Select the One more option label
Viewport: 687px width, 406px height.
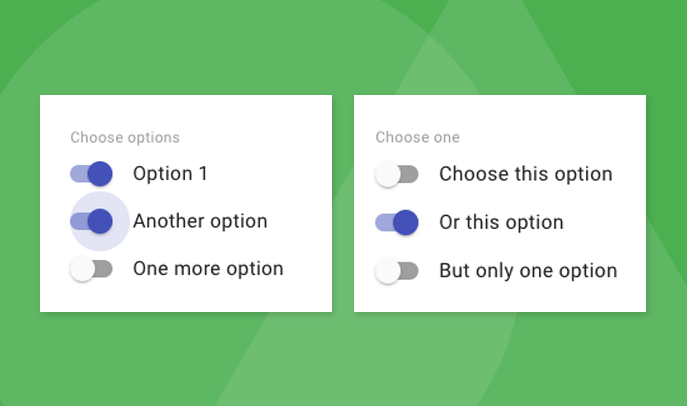208,269
